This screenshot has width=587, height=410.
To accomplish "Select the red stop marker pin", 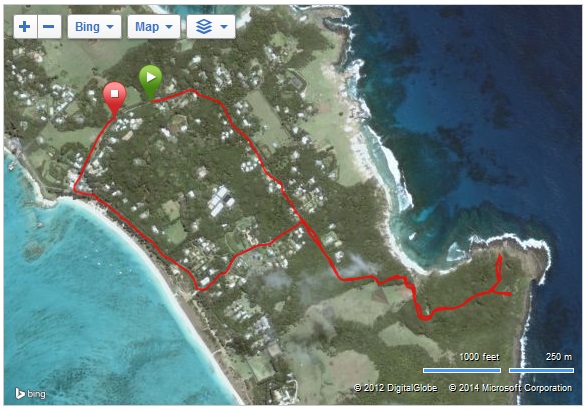I will (115, 99).
